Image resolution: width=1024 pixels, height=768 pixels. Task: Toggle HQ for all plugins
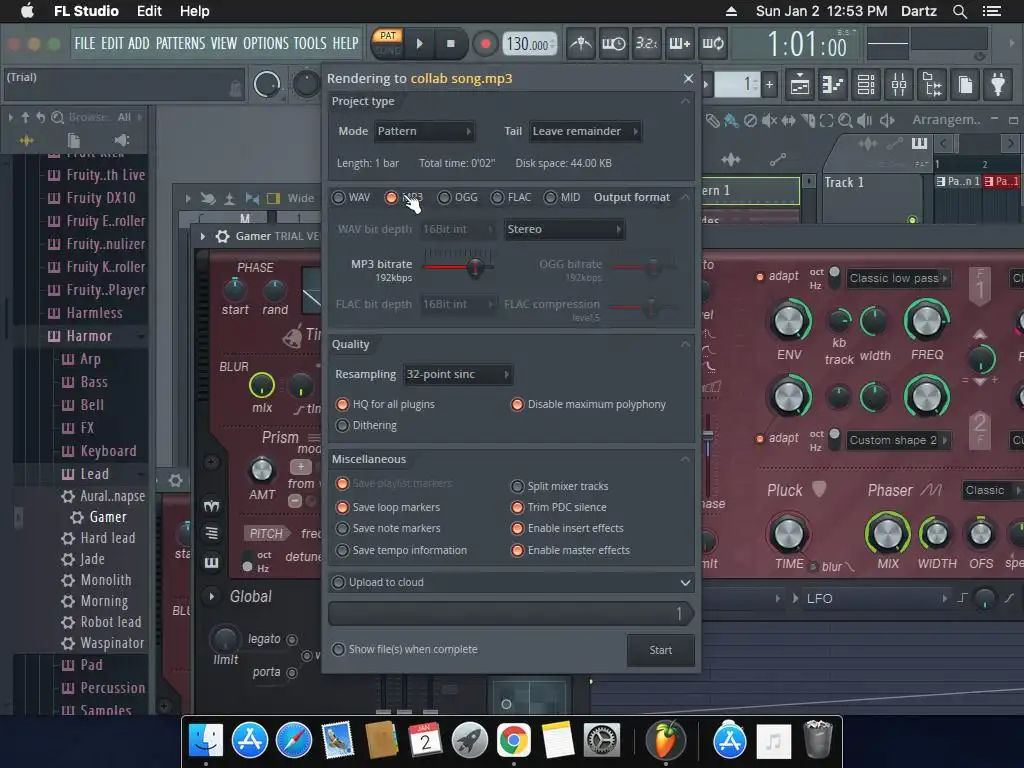(x=342, y=404)
